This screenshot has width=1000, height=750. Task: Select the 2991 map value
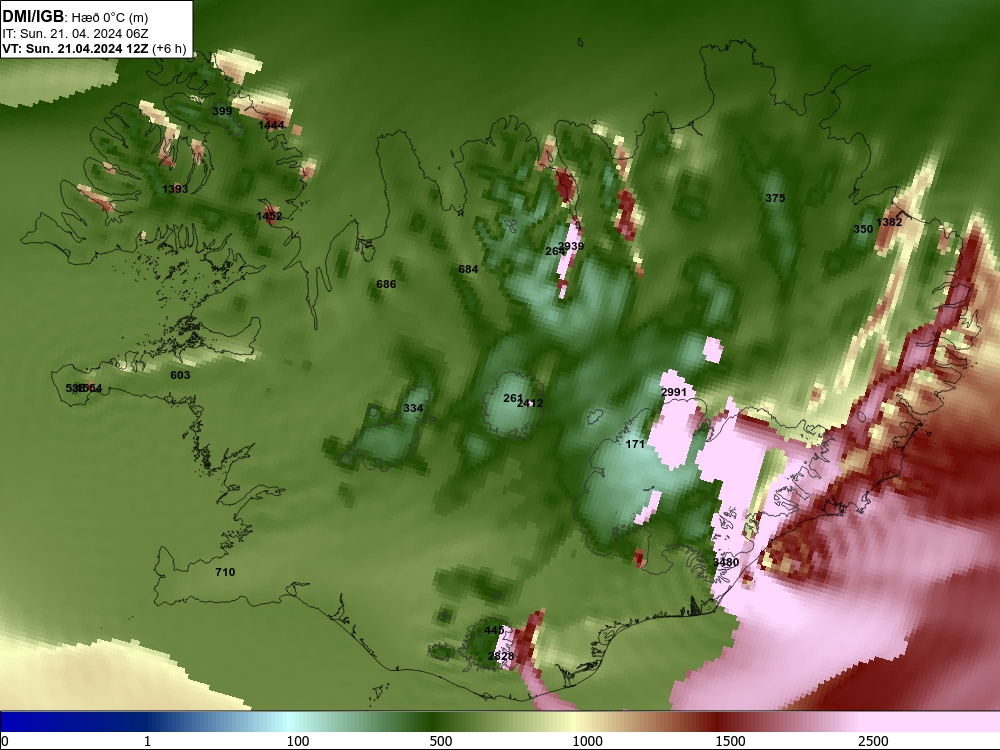click(673, 392)
